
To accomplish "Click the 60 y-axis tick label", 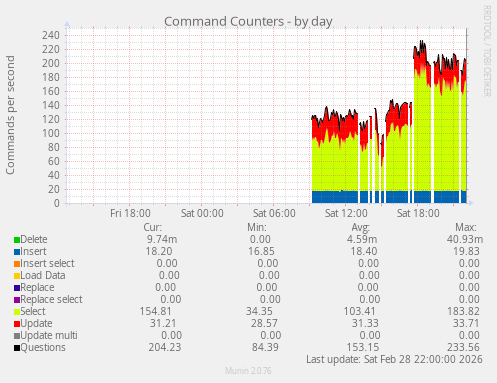I will click(x=54, y=161).
